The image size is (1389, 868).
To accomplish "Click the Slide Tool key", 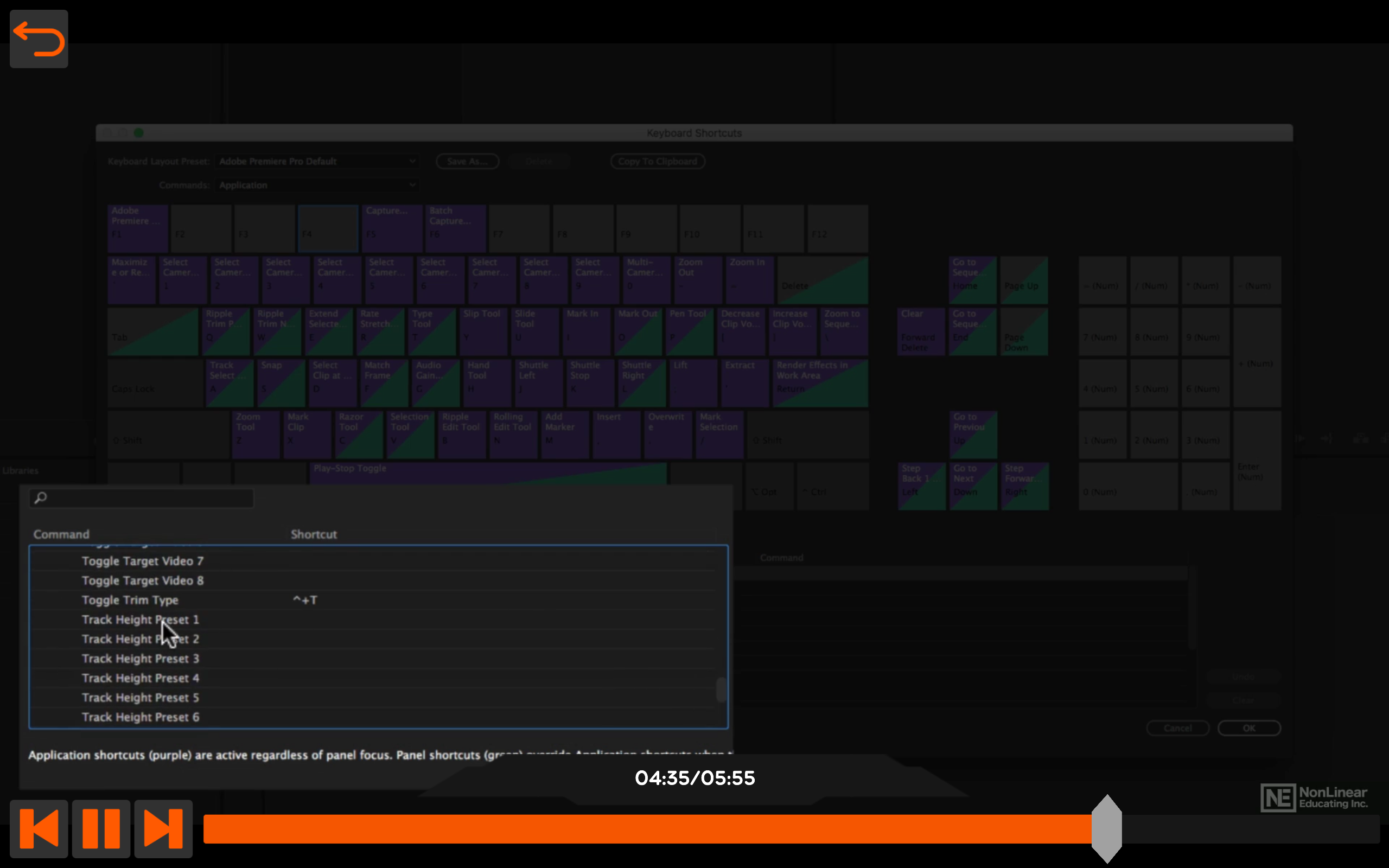I will [535, 331].
